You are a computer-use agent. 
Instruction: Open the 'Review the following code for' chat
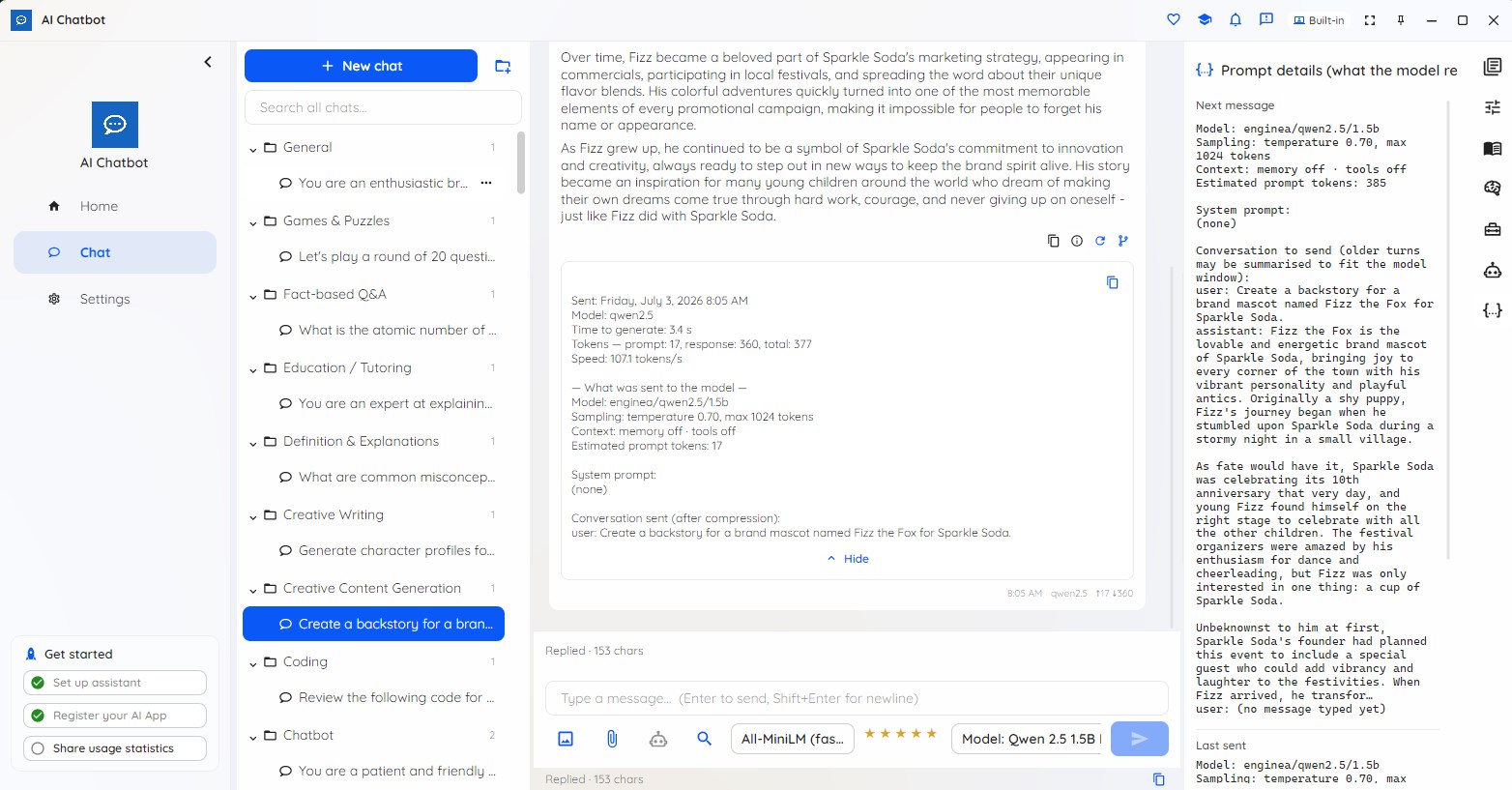click(374, 697)
